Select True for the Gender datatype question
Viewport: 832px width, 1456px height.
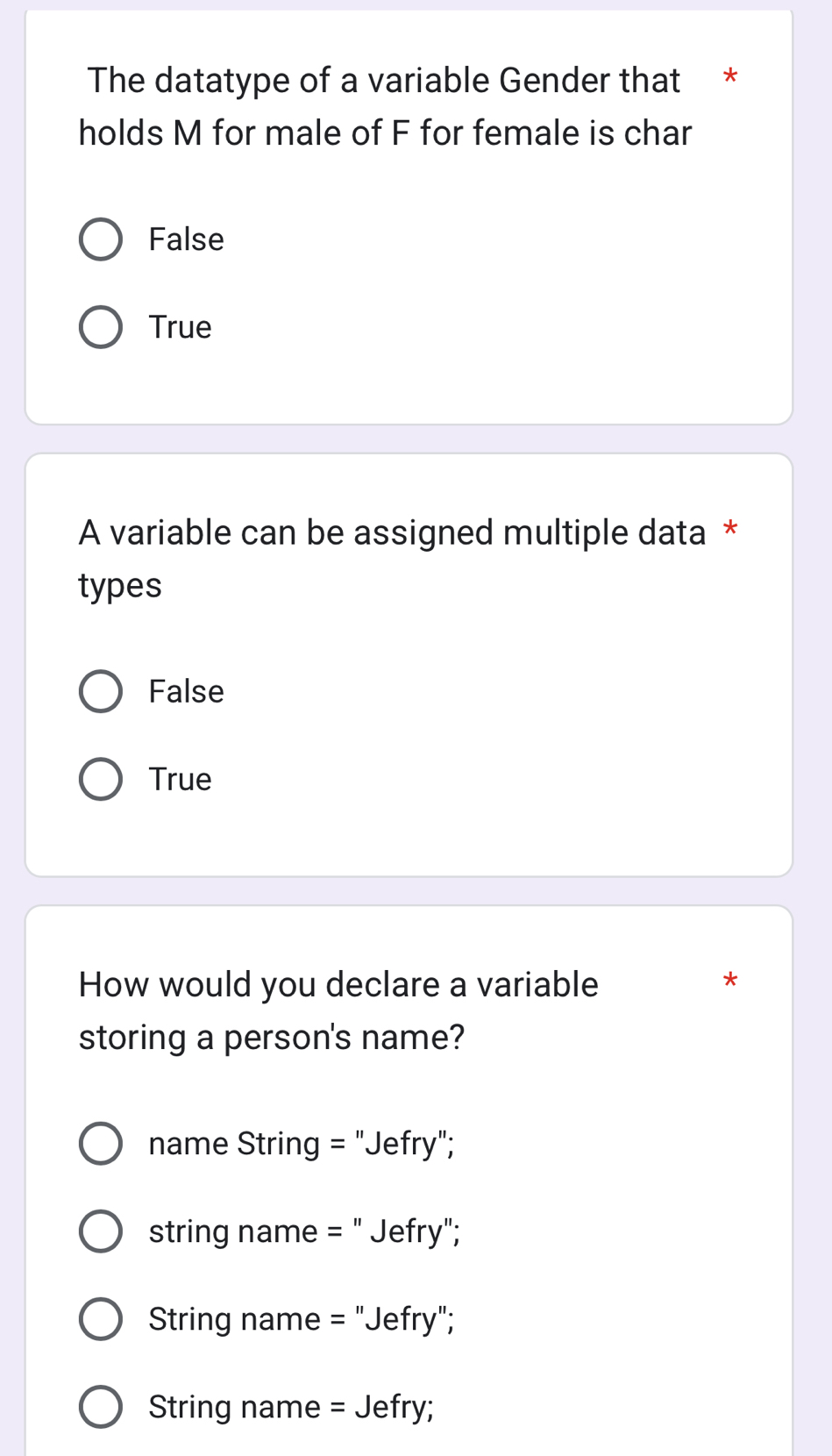click(x=100, y=326)
